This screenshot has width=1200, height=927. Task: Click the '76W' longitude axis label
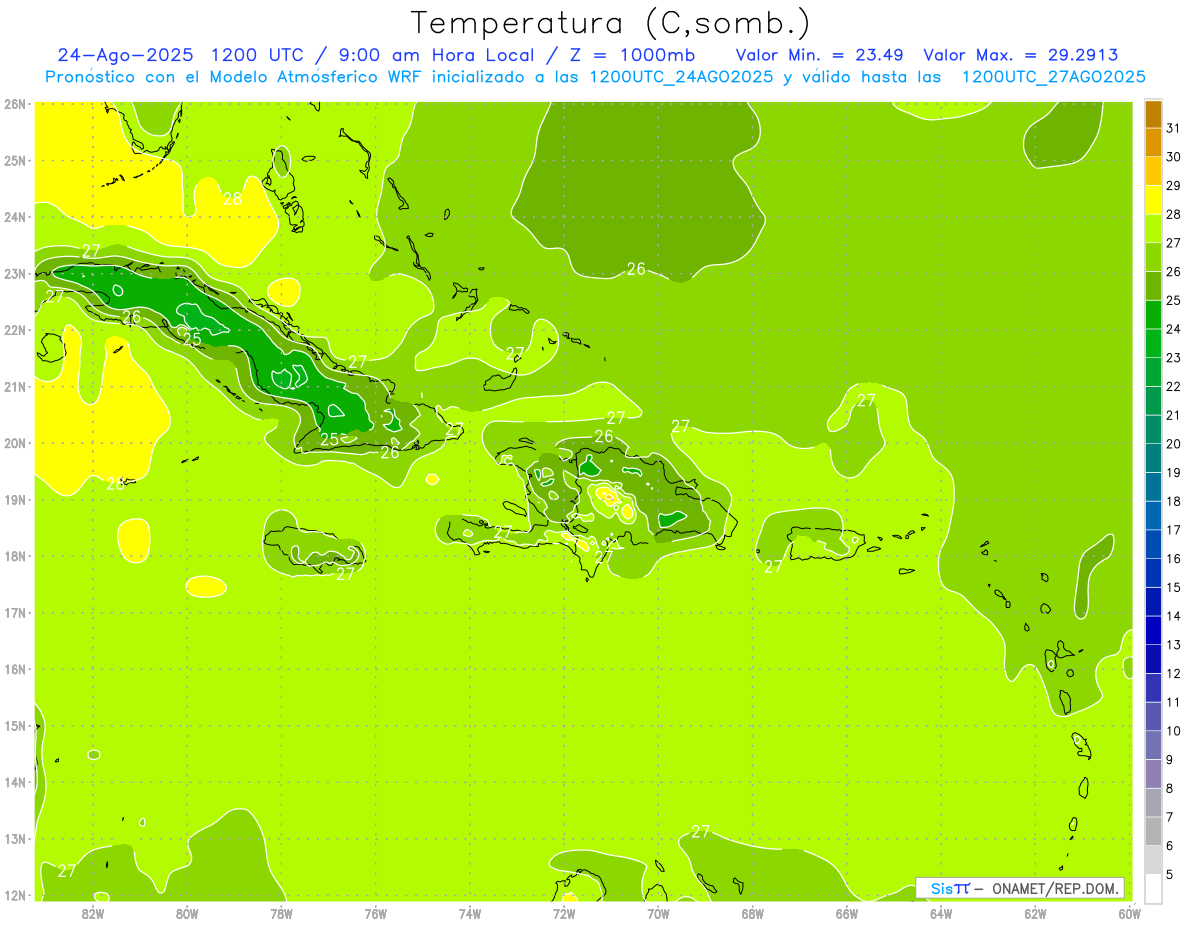click(x=376, y=912)
